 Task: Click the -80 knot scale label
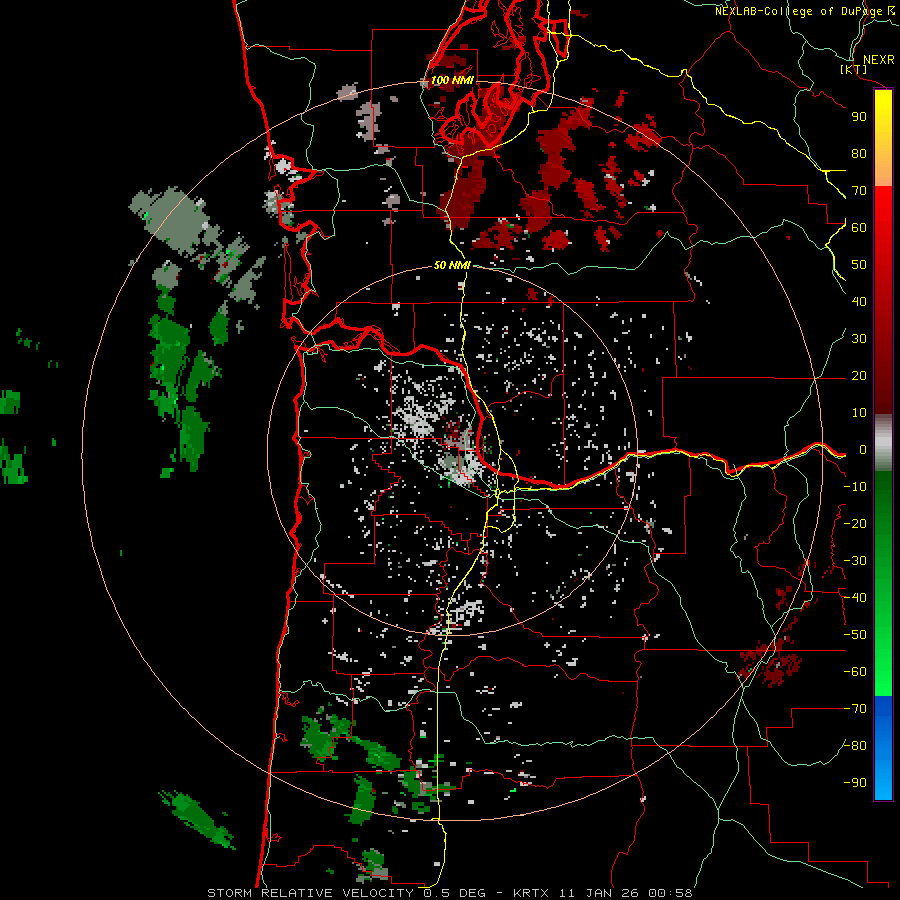click(x=855, y=746)
